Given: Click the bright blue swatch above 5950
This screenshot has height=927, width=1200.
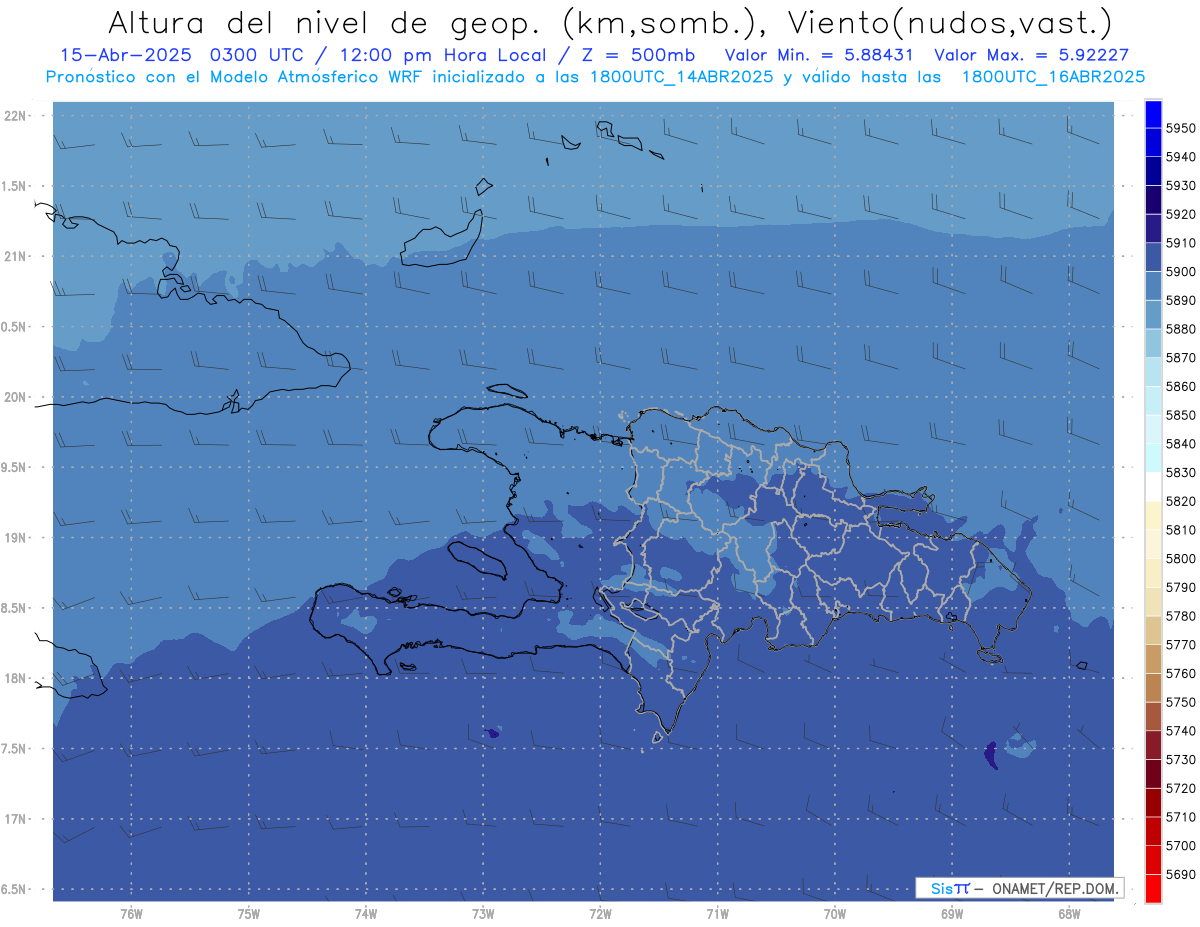Looking at the screenshot, I should 1153,113.
